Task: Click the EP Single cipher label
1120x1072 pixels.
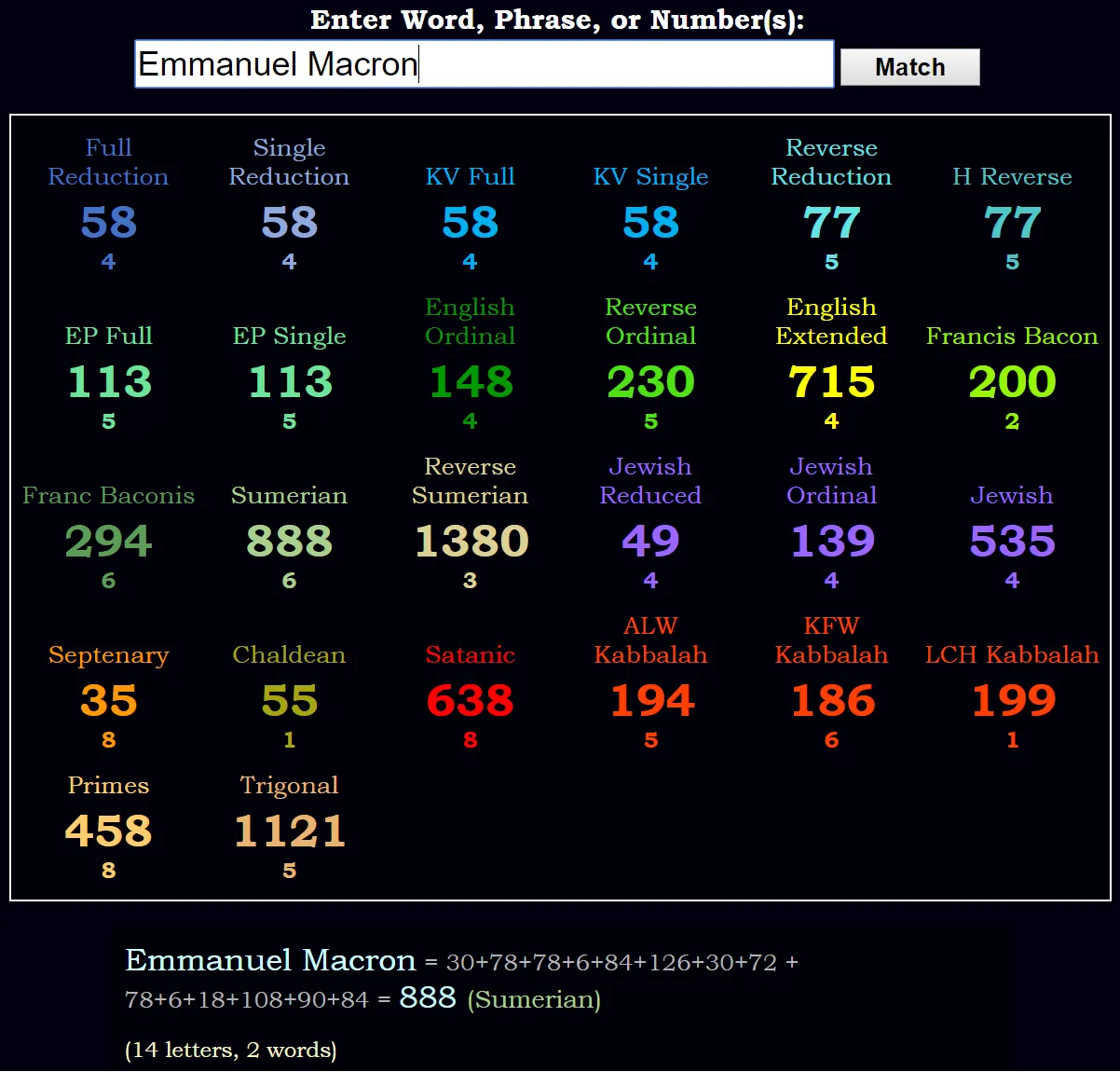Action: pyautogui.click(x=289, y=336)
